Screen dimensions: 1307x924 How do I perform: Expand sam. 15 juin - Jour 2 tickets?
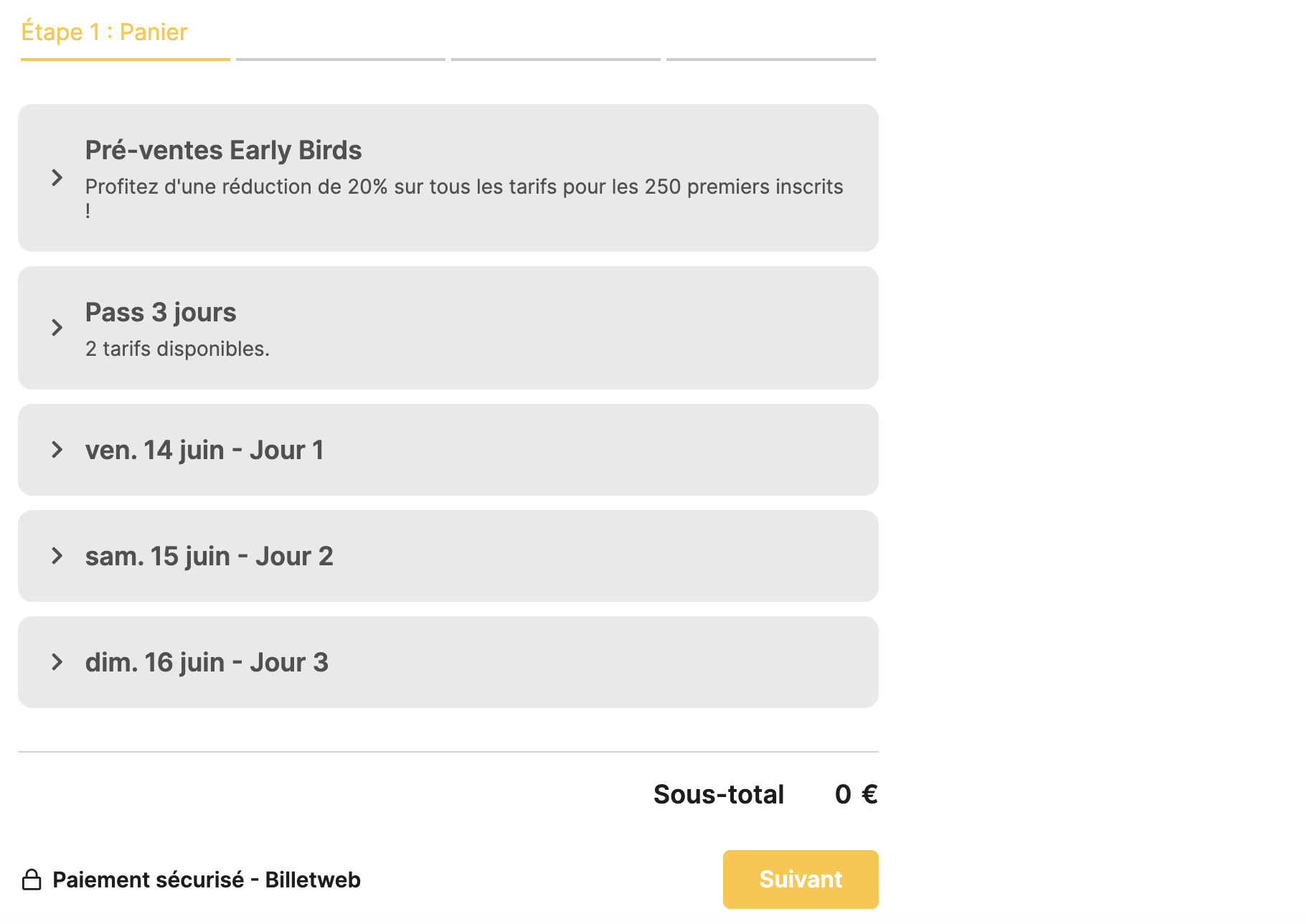coord(209,557)
